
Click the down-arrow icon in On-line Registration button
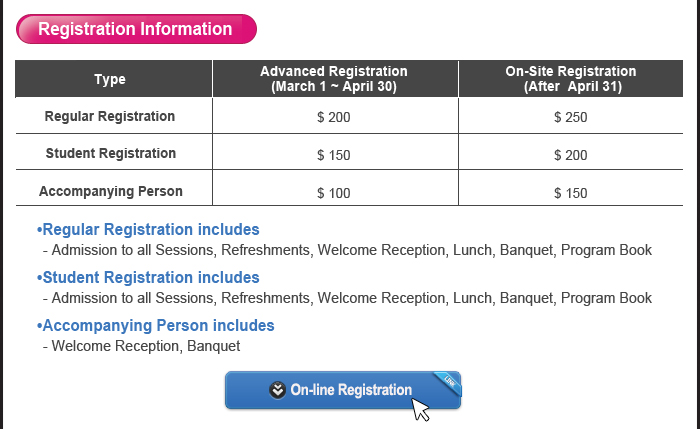pyautogui.click(x=278, y=390)
